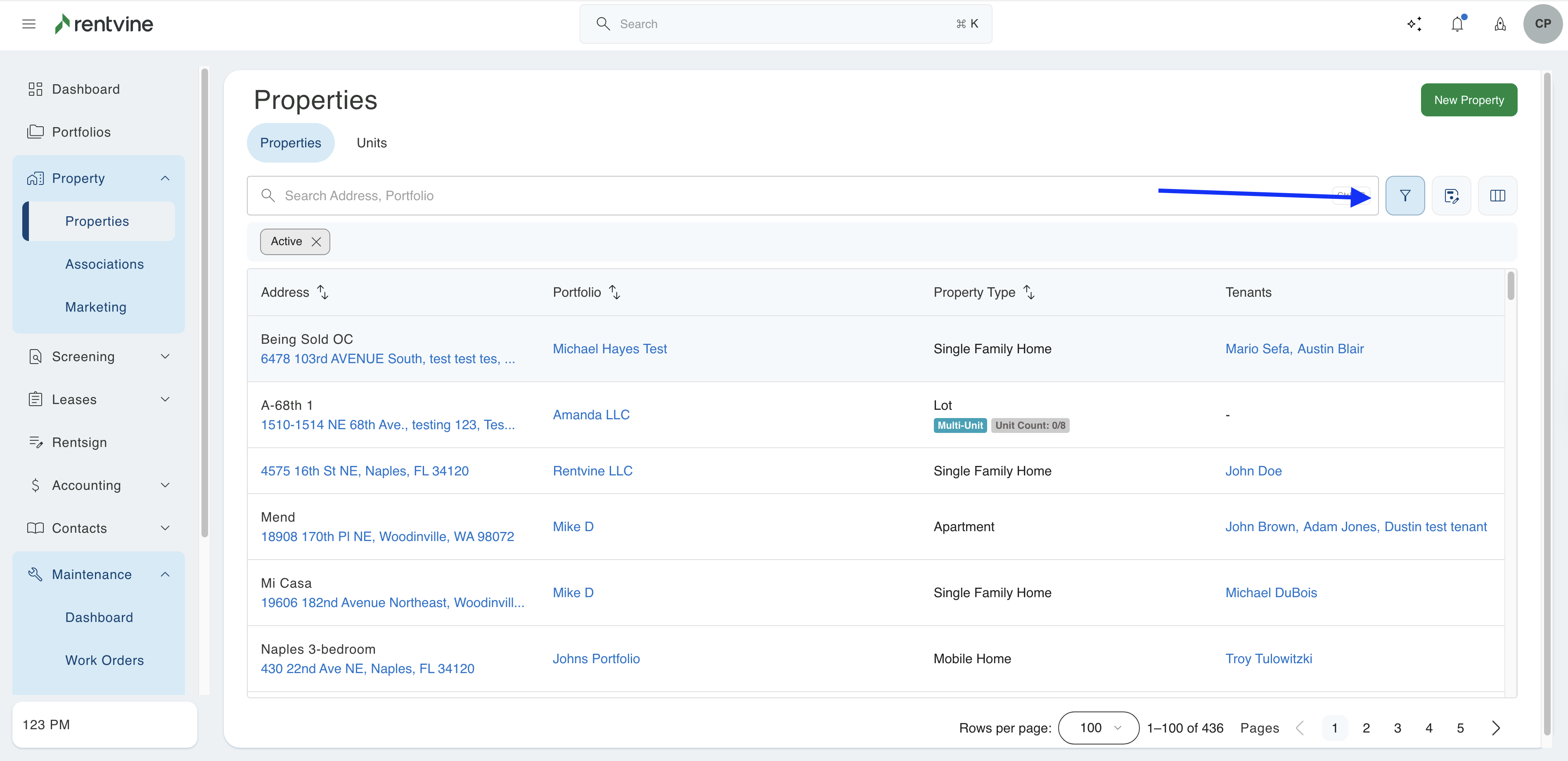The height and width of the screenshot is (761, 1568).
Task: Click the saved views icon
Action: point(1450,195)
